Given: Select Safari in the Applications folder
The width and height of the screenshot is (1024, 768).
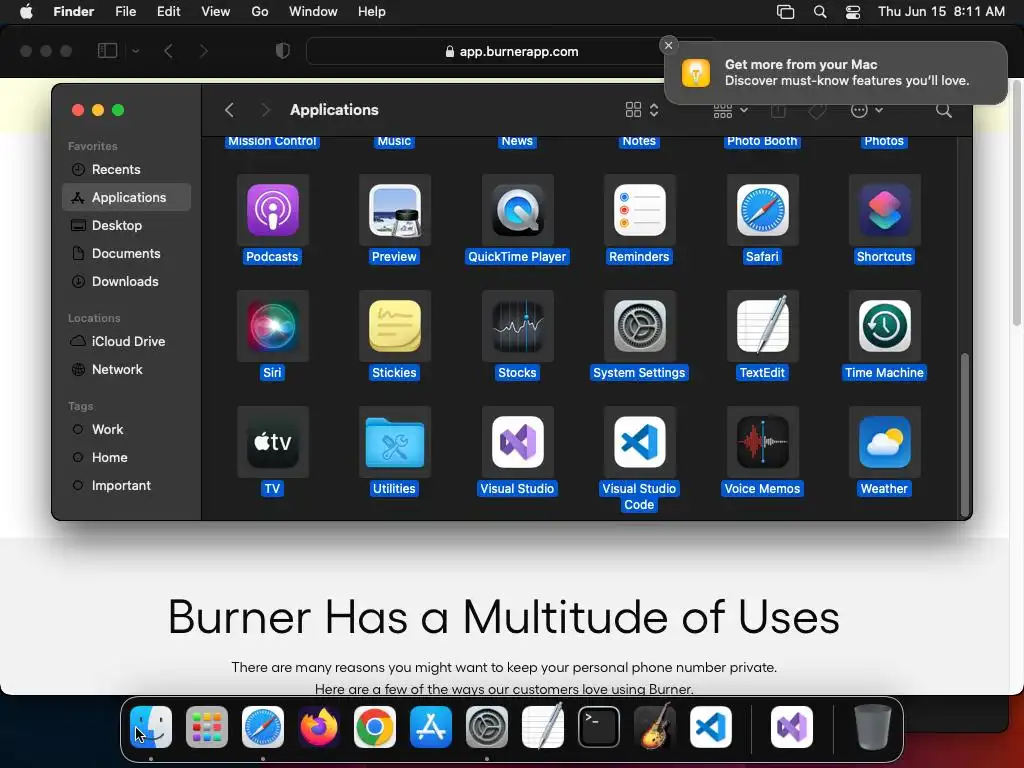Looking at the screenshot, I should (762, 210).
